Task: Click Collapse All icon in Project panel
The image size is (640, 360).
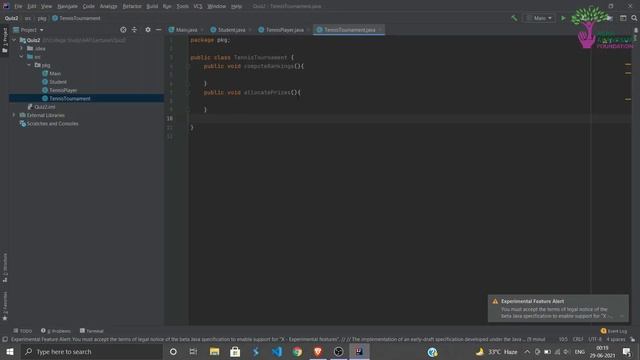Action: [x=134, y=30]
